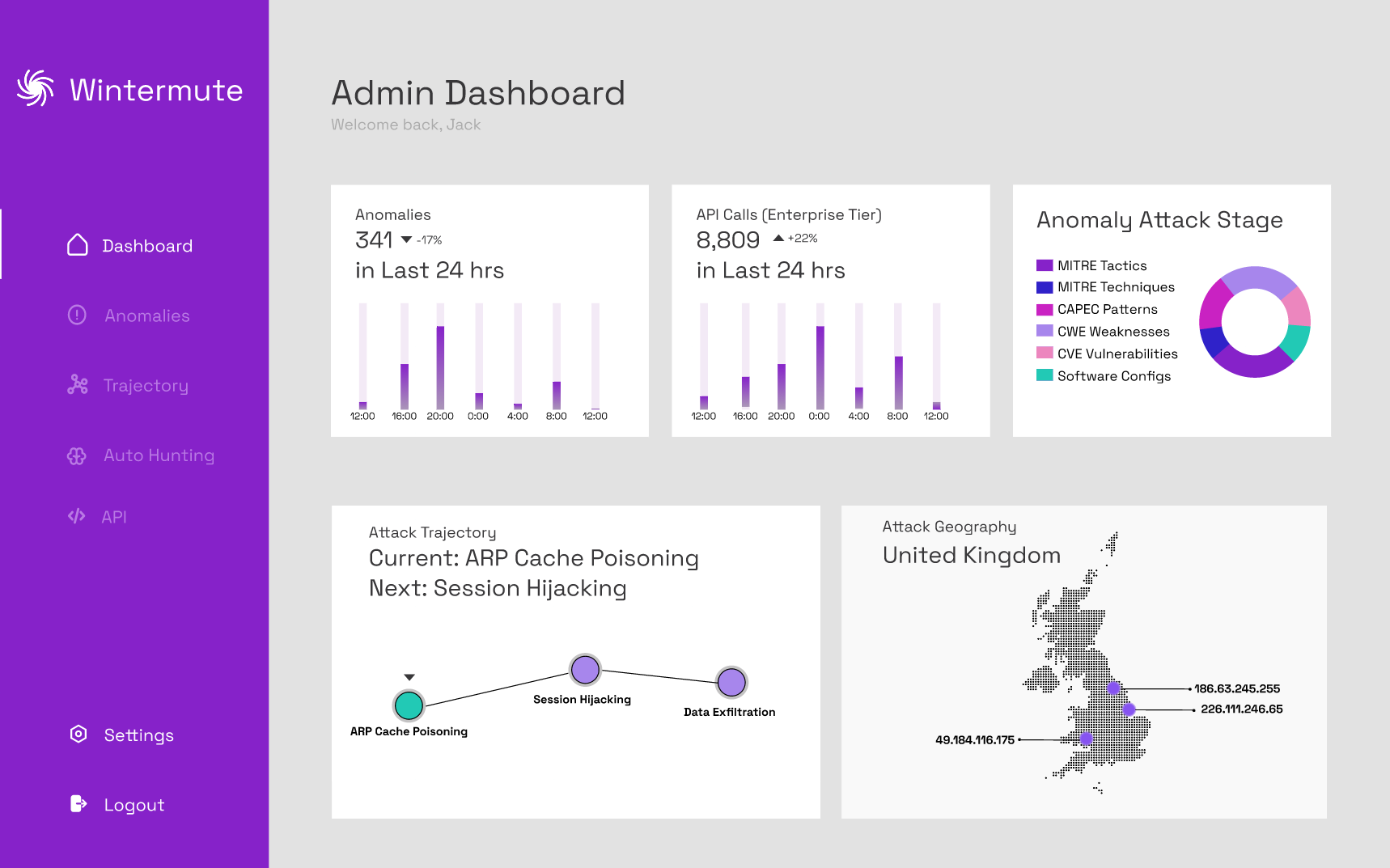Screen dimensions: 1390x868
Task: Click the Anomalies alert circle icon
Action: click(77, 315)
